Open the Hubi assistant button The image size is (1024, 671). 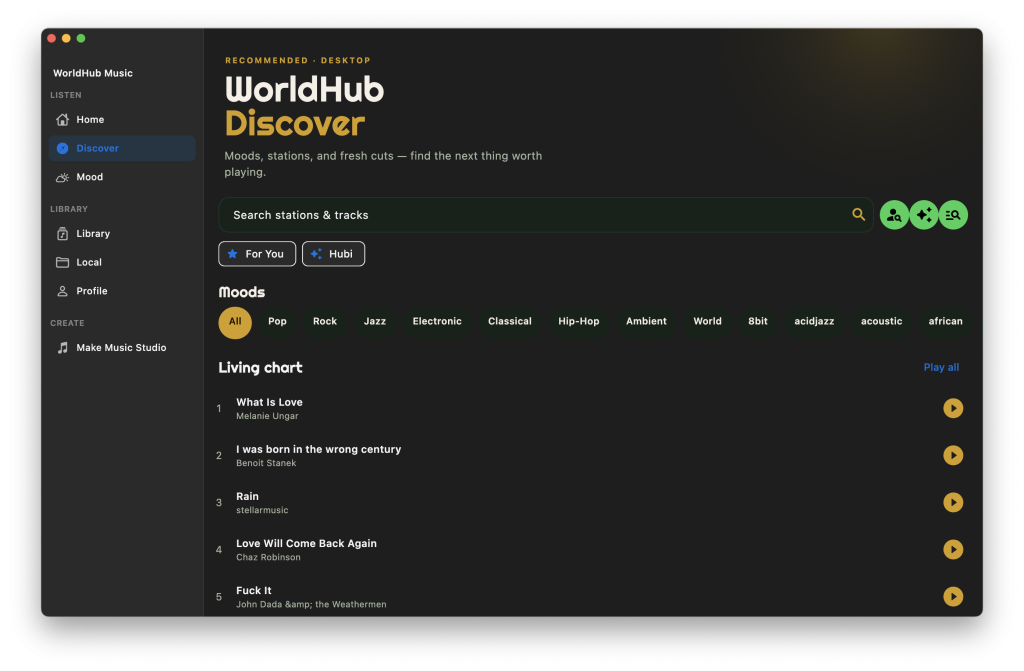333,254
